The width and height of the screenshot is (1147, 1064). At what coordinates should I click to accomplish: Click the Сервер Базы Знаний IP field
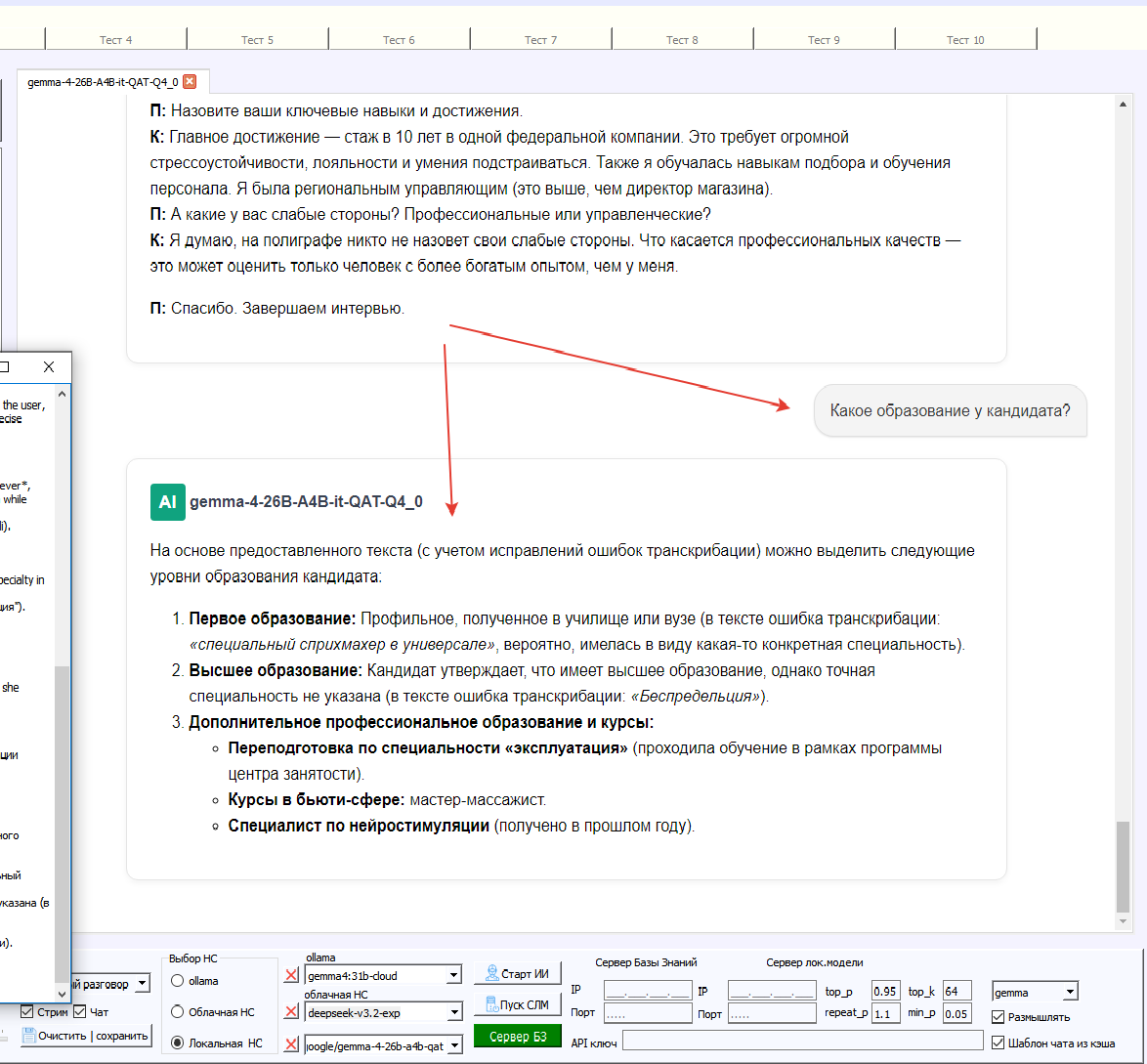[x=648, y=991]
